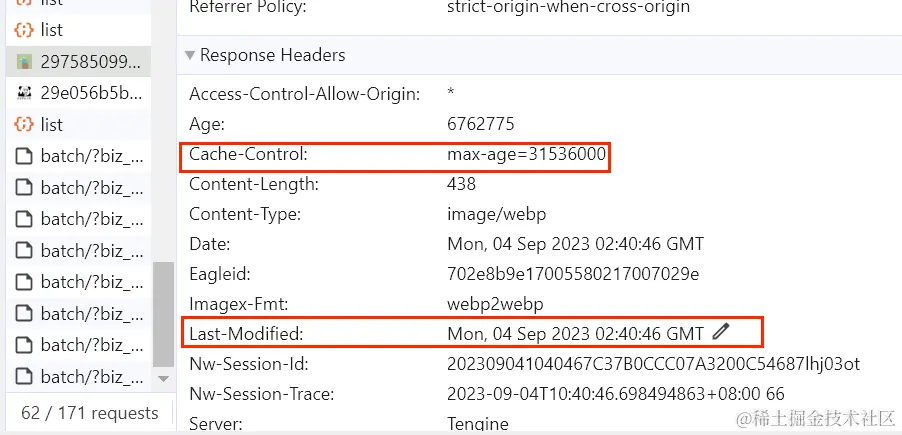Click the webp2webp value
Screen dimensions: 902x435
click(495, 304)
